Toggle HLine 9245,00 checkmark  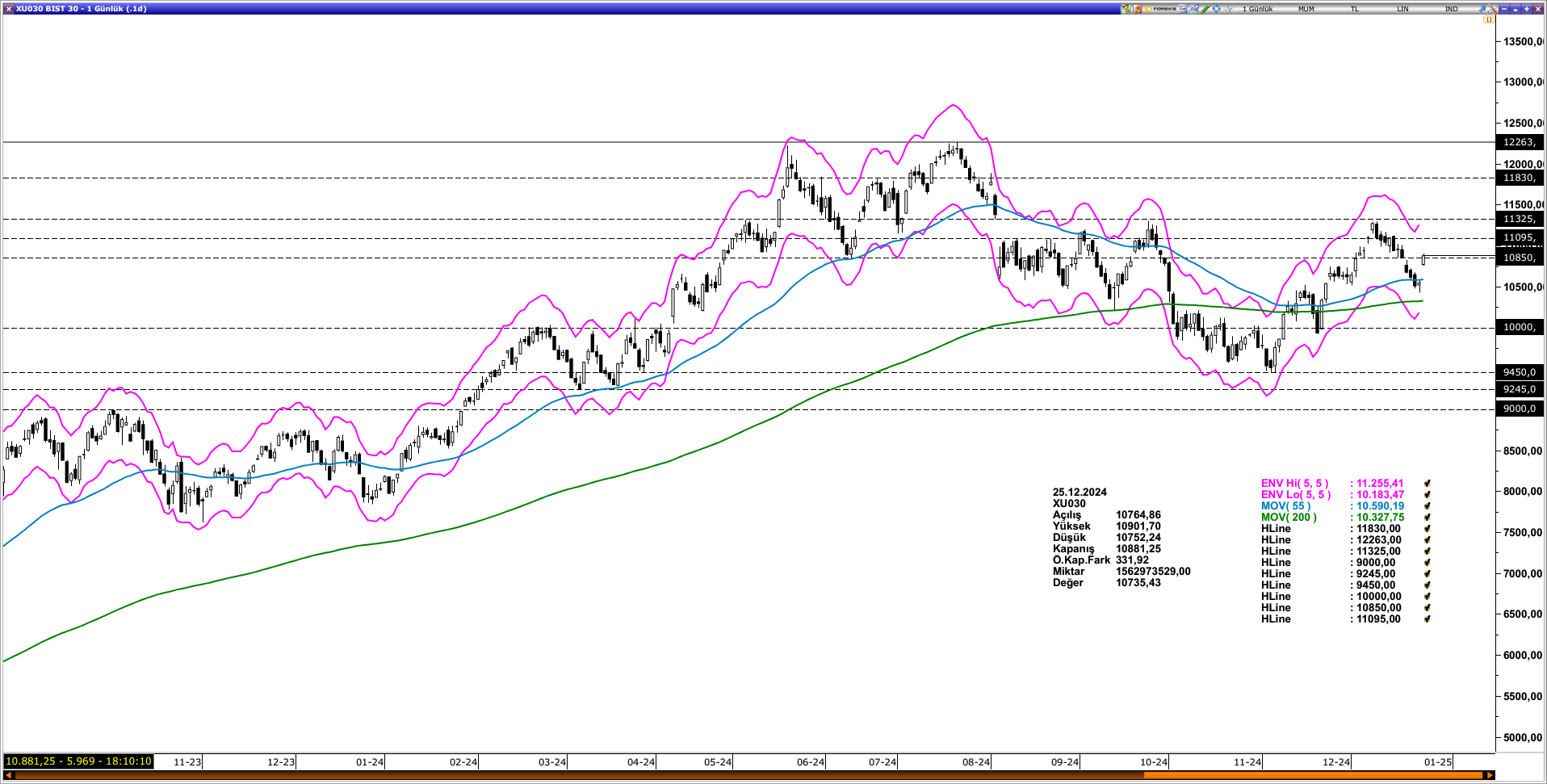coord(1428,574)
